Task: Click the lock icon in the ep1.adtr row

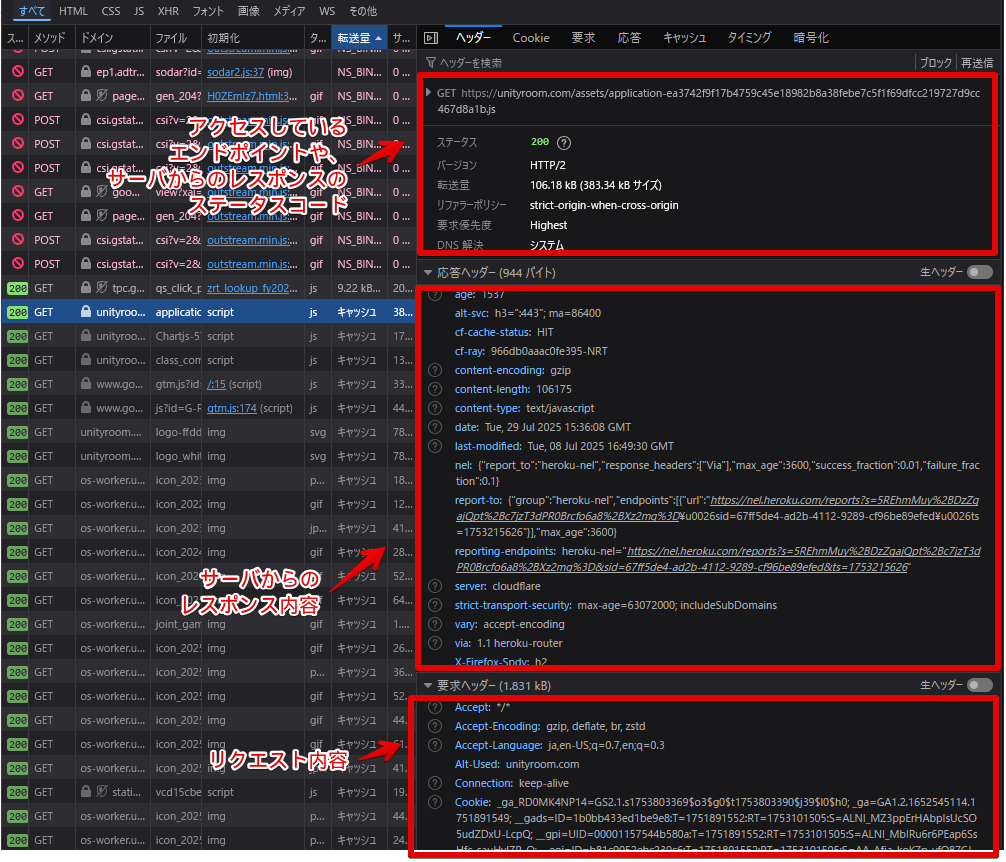Action: [86, 71]
